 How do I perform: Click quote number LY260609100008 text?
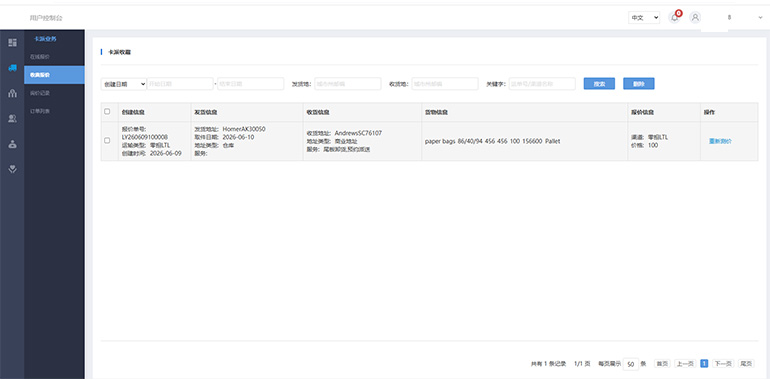pyautogui.click(x=145, y=137)
